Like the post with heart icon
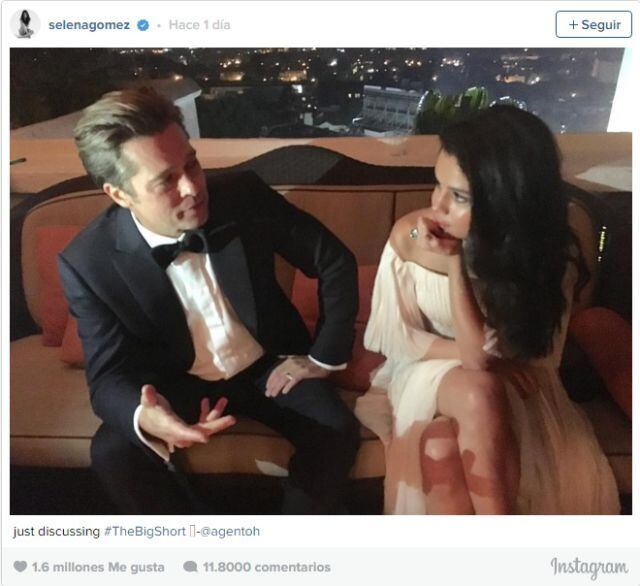The width and height of the screenshot is (640, 586). 20,566
